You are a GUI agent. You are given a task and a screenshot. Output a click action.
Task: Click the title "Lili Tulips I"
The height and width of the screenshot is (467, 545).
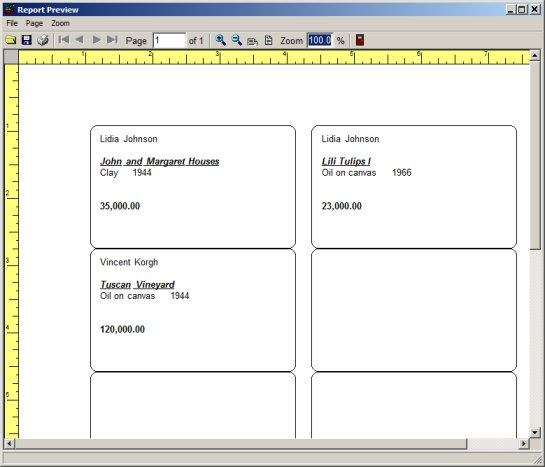point(346,161)
